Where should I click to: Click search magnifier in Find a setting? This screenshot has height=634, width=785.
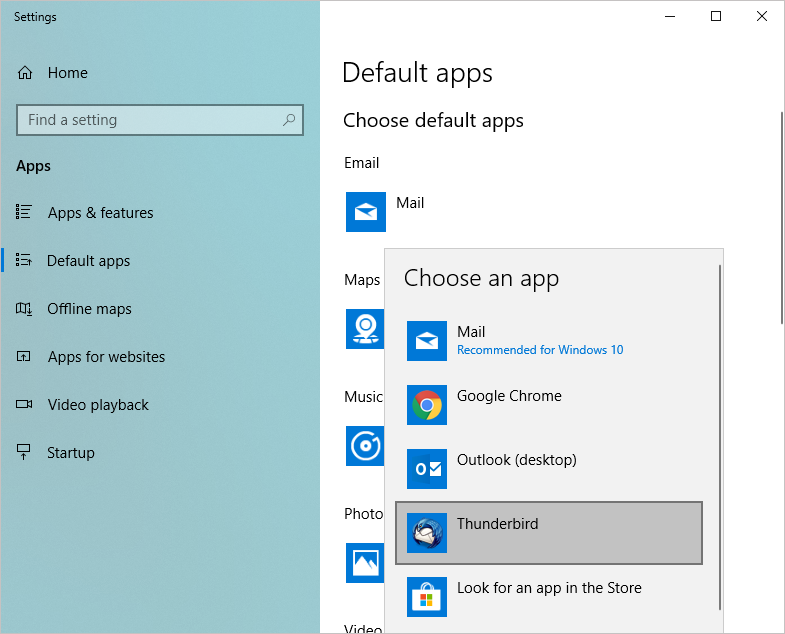289,120
